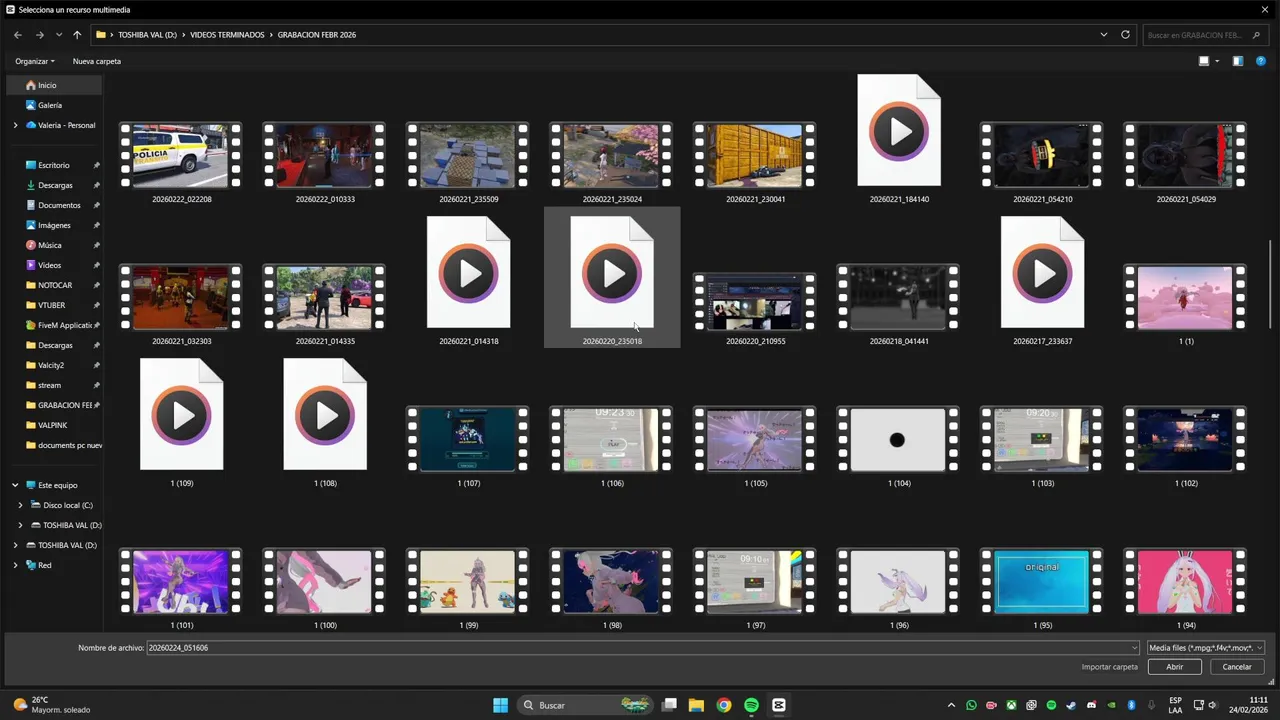Click file name 20260218_041441
Viewport: 1280px width, 720px height.
click(x=899, y=341)
